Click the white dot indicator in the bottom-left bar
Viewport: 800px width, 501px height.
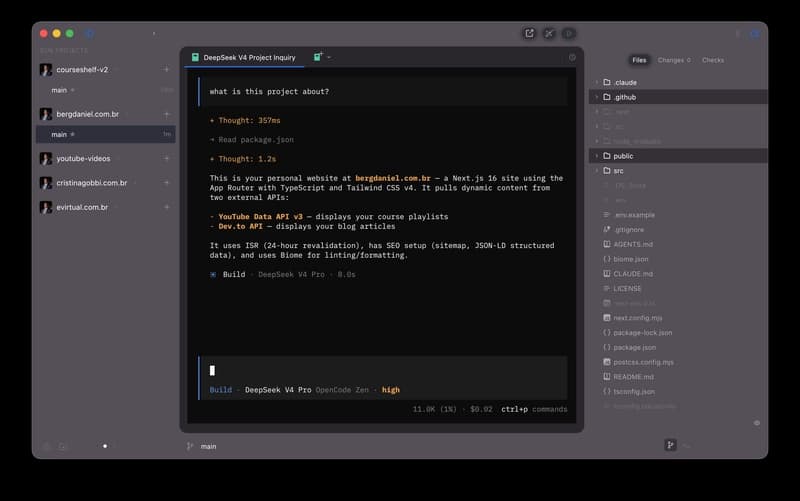click(x=105, y=446)
